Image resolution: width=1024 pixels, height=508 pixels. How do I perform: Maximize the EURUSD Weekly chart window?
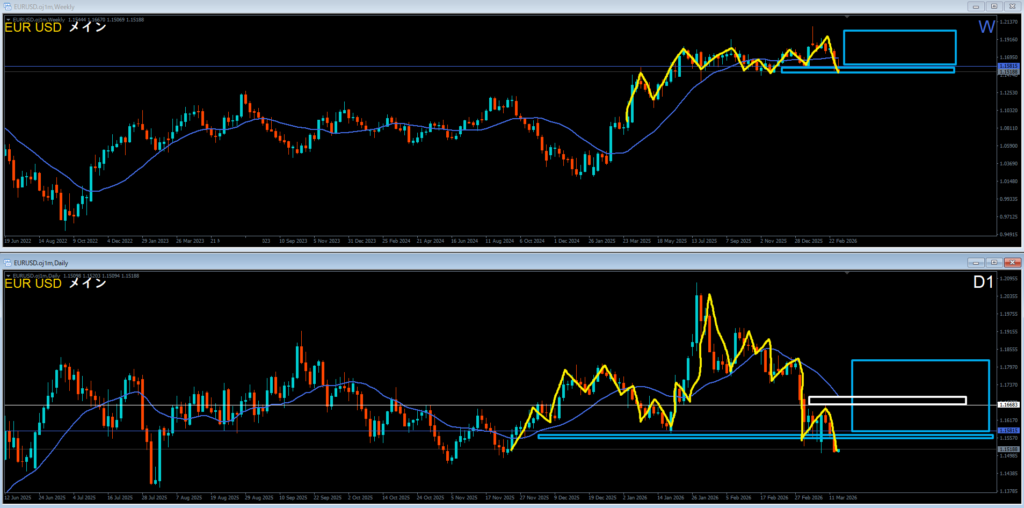(x=995, y=6)
